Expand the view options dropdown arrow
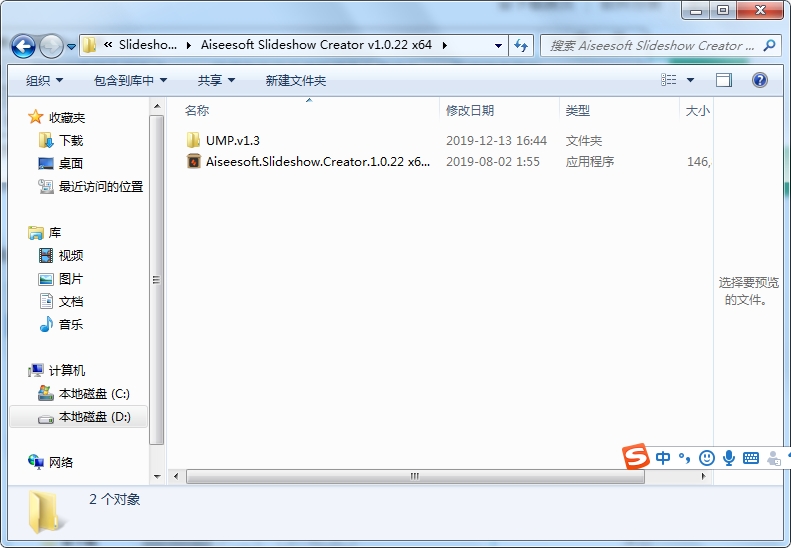791x548 pixels. point(690,80)
